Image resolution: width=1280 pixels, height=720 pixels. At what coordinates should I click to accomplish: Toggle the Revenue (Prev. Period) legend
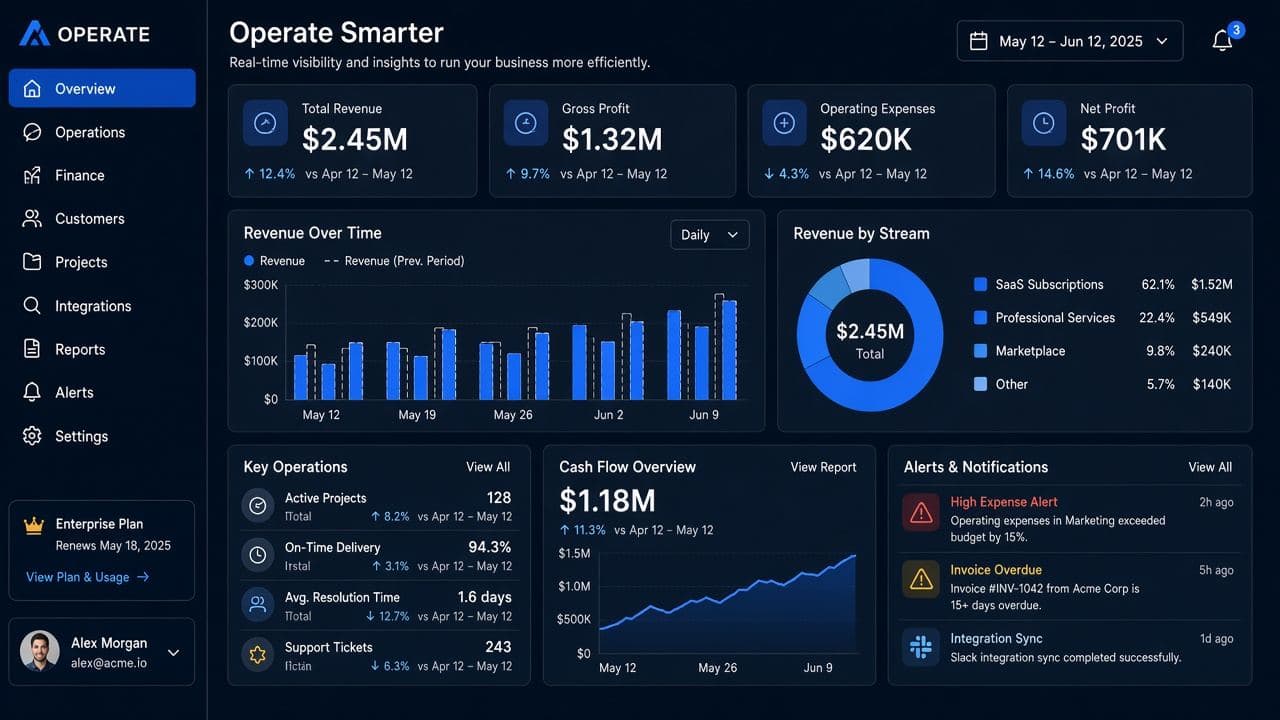coord(394,261)
